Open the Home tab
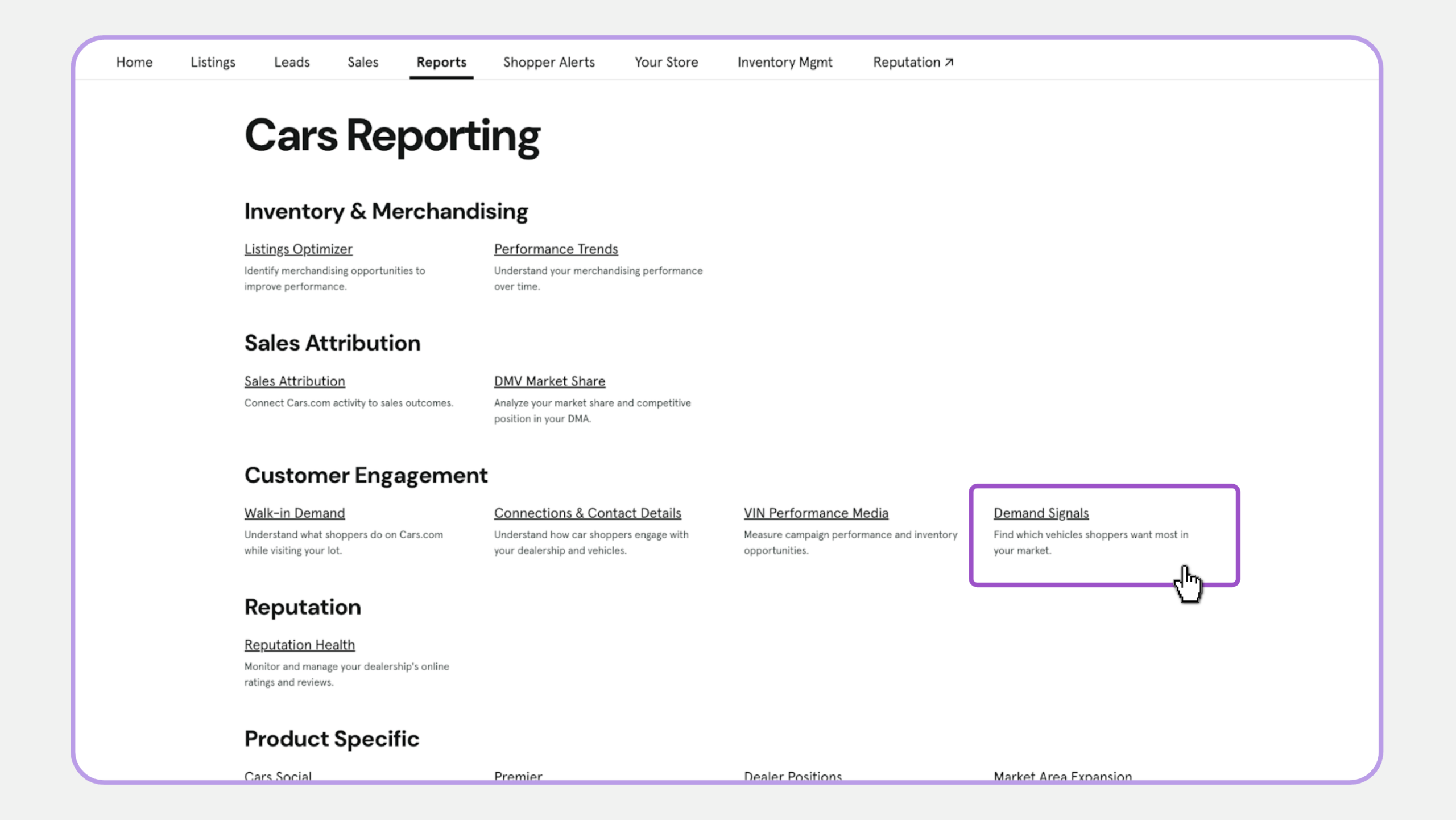This screenshot has width=1456, height=820. [134, 62]
